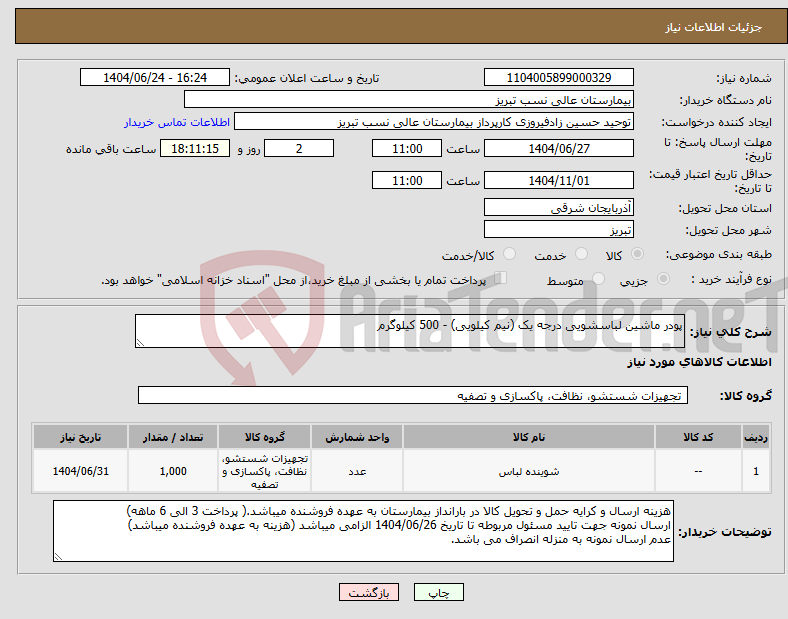Click the شوینده لباس item name cell
This screenshot has height=619, width=788.
(x=529, y=471)
